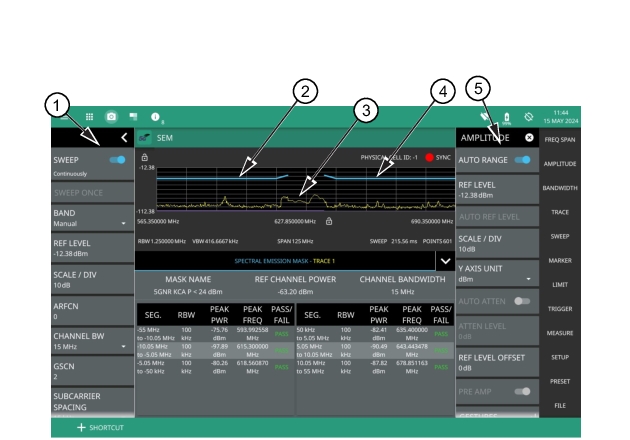Click the plus icon next to Shortcut
Image resolution: width=630 pixels, height=440 pixels.
[x=69, y=428]
